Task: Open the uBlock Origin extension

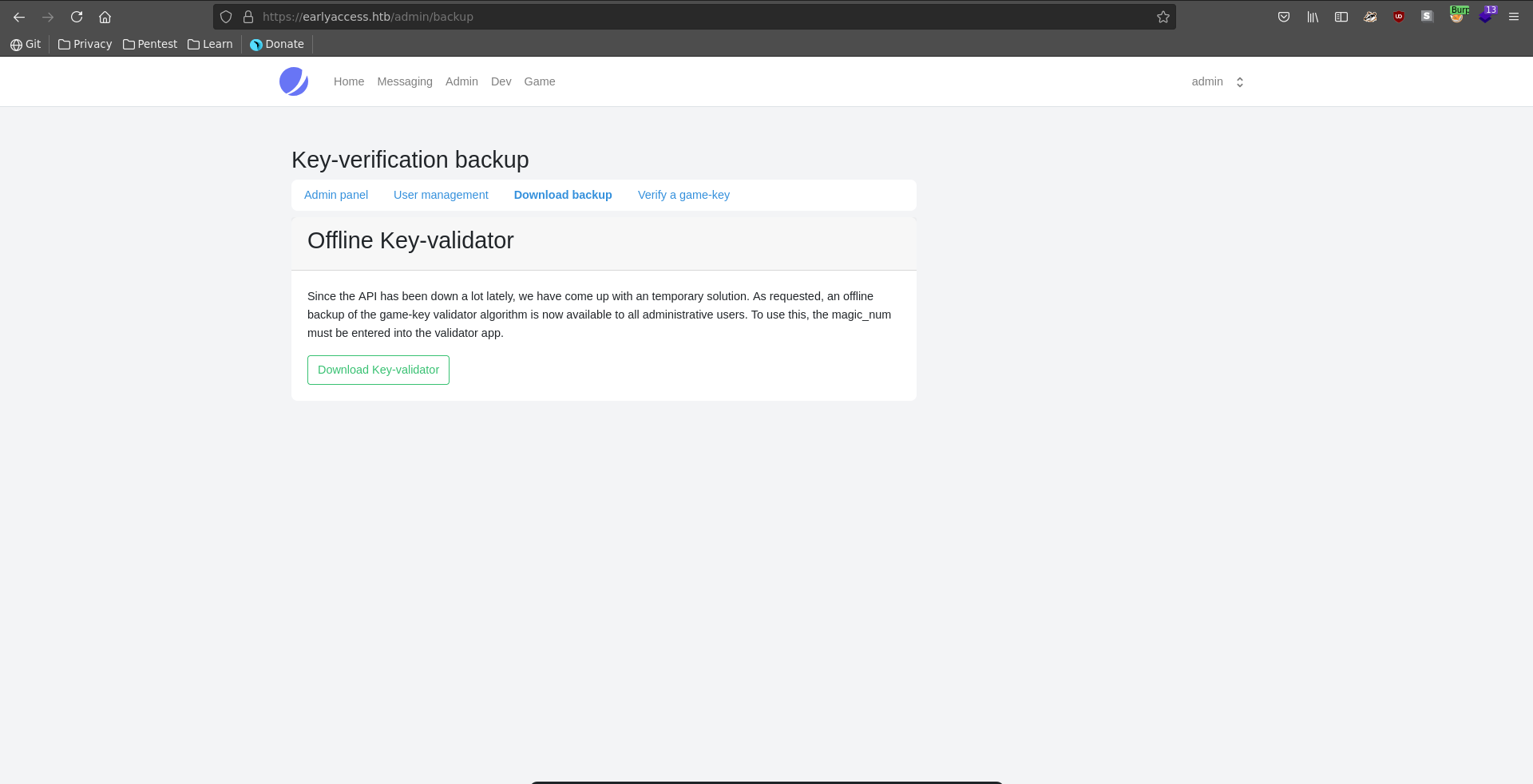Action: pyautogui.click(x=1399, y=17)
